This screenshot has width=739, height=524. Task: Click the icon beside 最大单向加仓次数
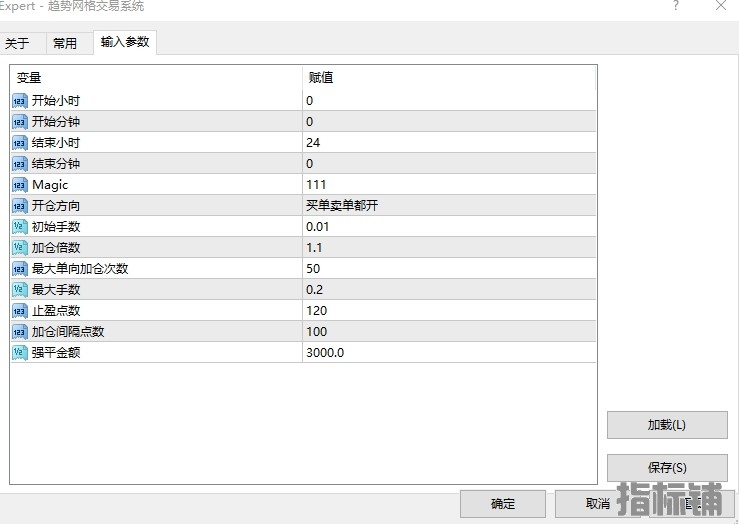coord(19,269)
